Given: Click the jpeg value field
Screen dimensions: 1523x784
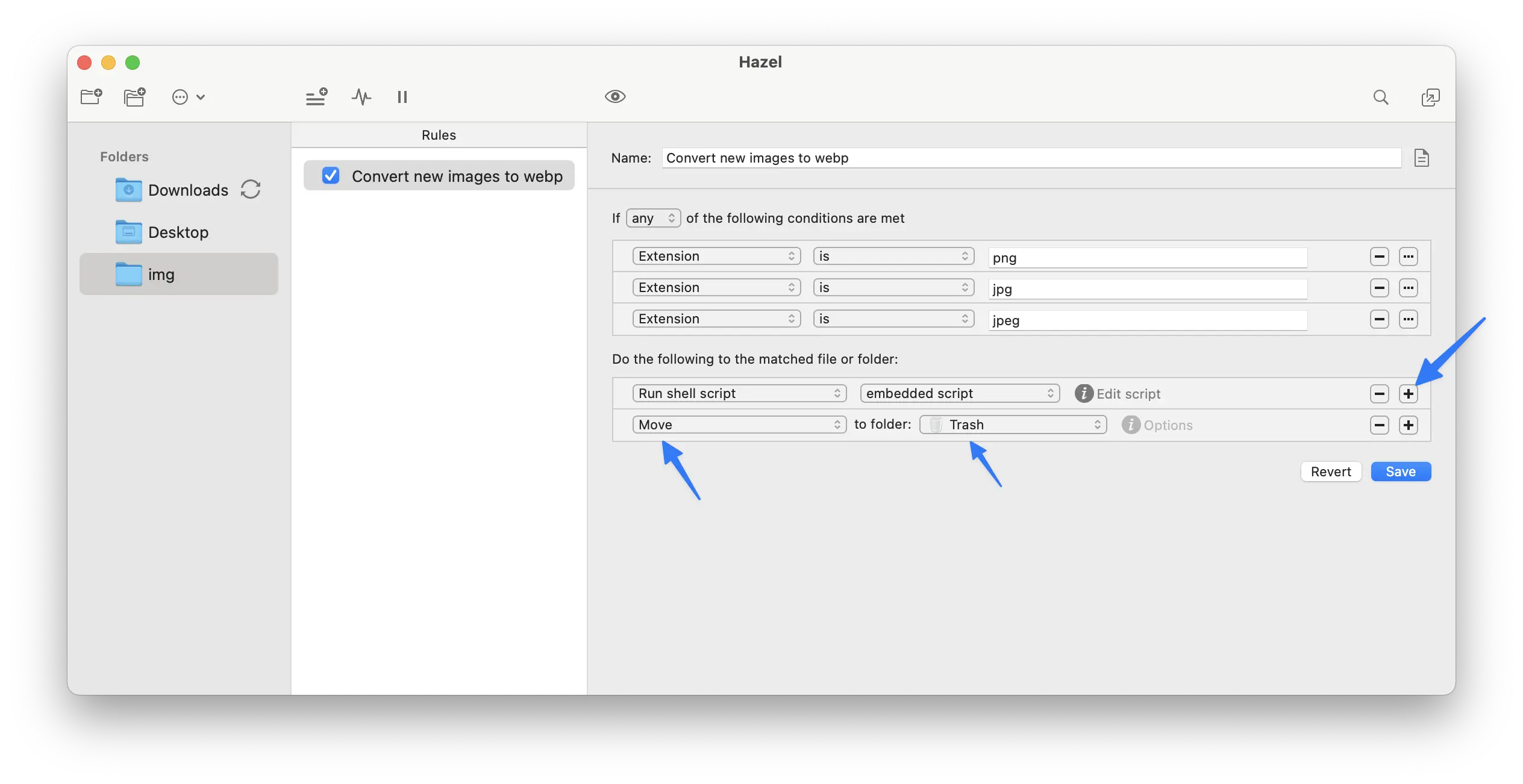Looking at the screenshot, I should [1148, 320].
